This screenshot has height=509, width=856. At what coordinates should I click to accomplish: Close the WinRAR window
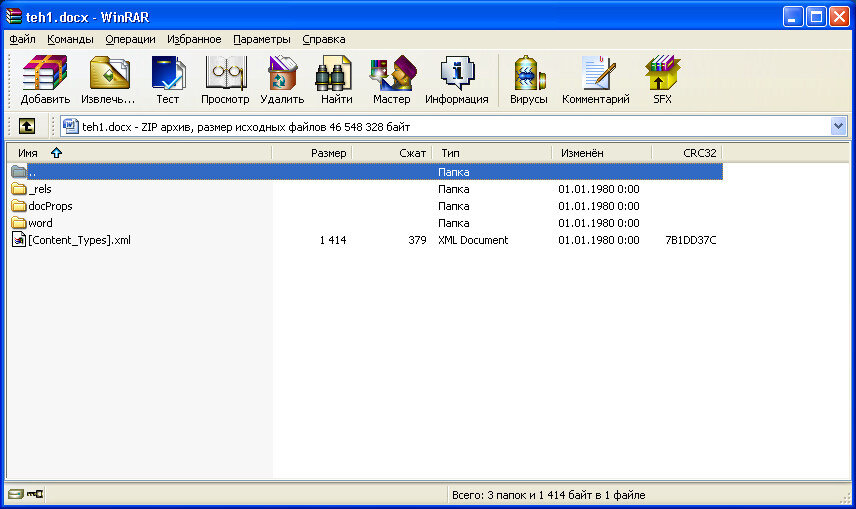(839, 16)
